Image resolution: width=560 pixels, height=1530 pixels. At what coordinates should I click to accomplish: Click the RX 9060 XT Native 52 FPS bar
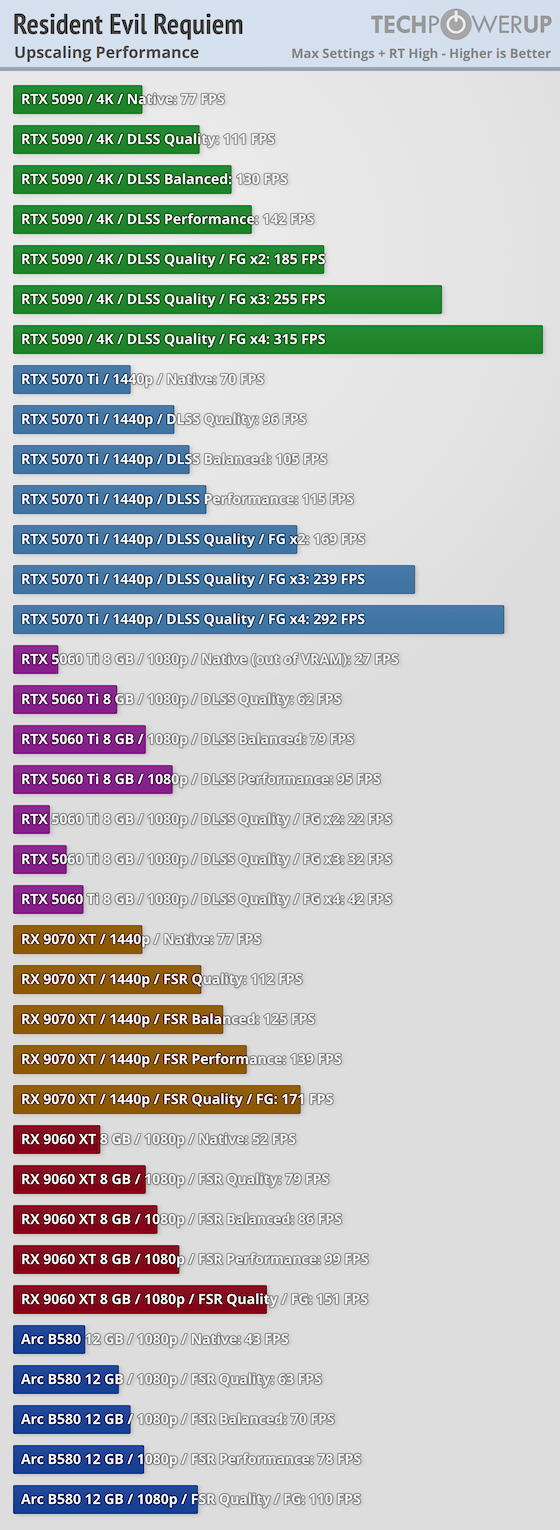(57, 1139)
